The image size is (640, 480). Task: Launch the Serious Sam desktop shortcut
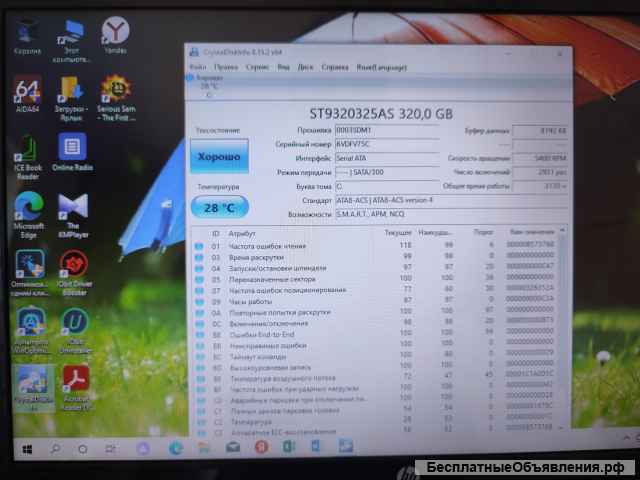(116, 98)
